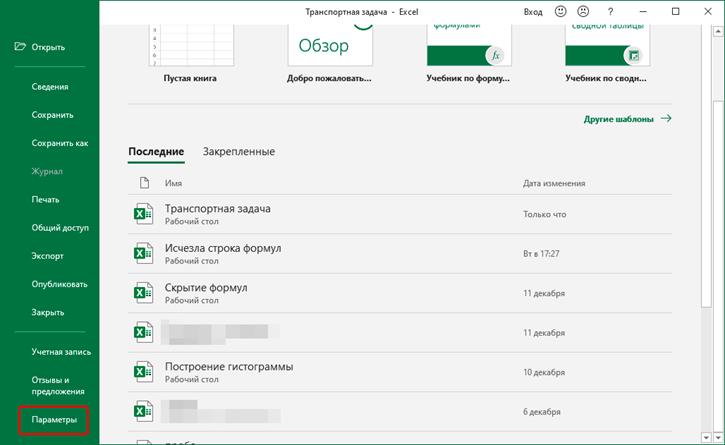
Task: Click Excel icon of Построение гистограммы
Action: (143, 371)
